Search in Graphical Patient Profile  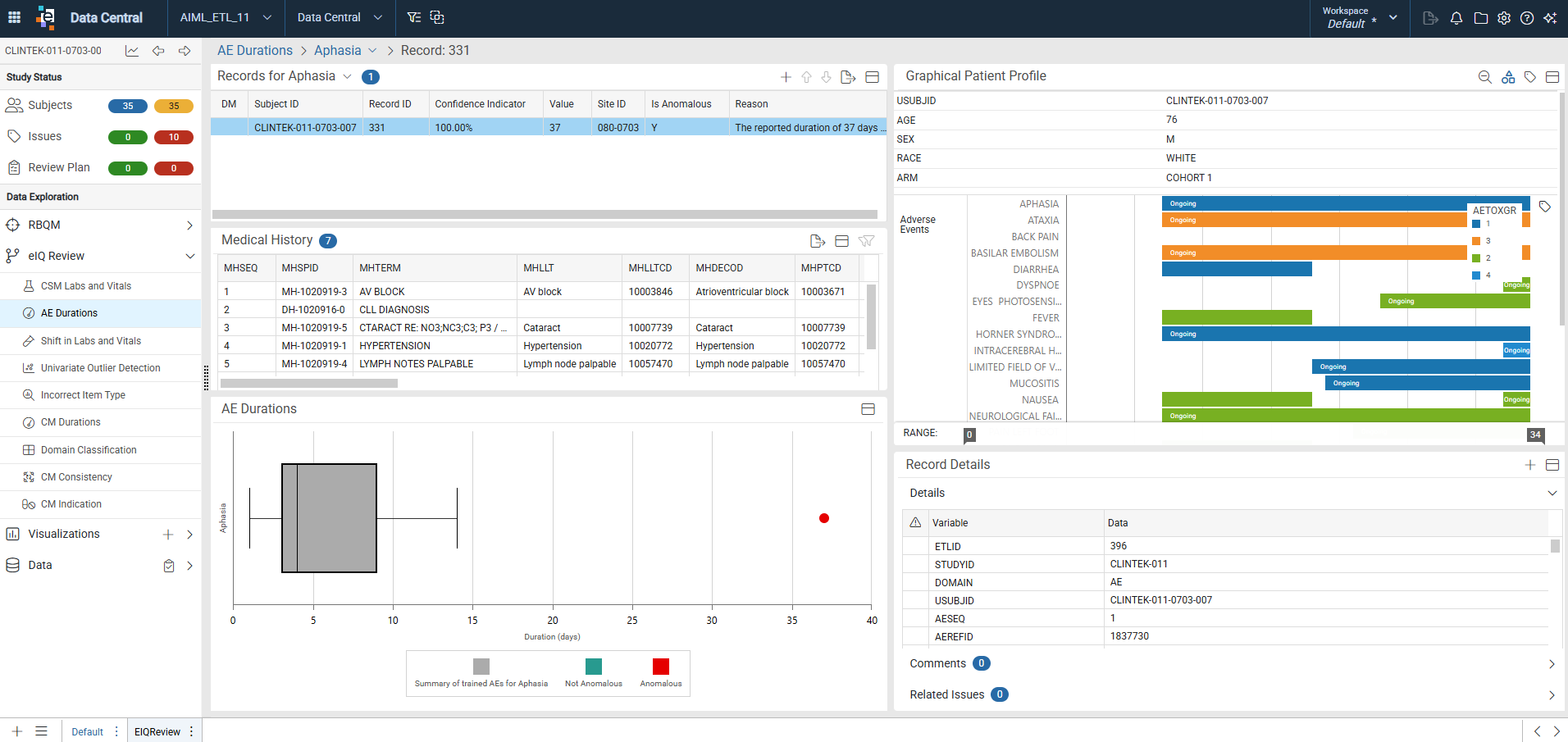pyautogui.click(x=1485, y=77)
